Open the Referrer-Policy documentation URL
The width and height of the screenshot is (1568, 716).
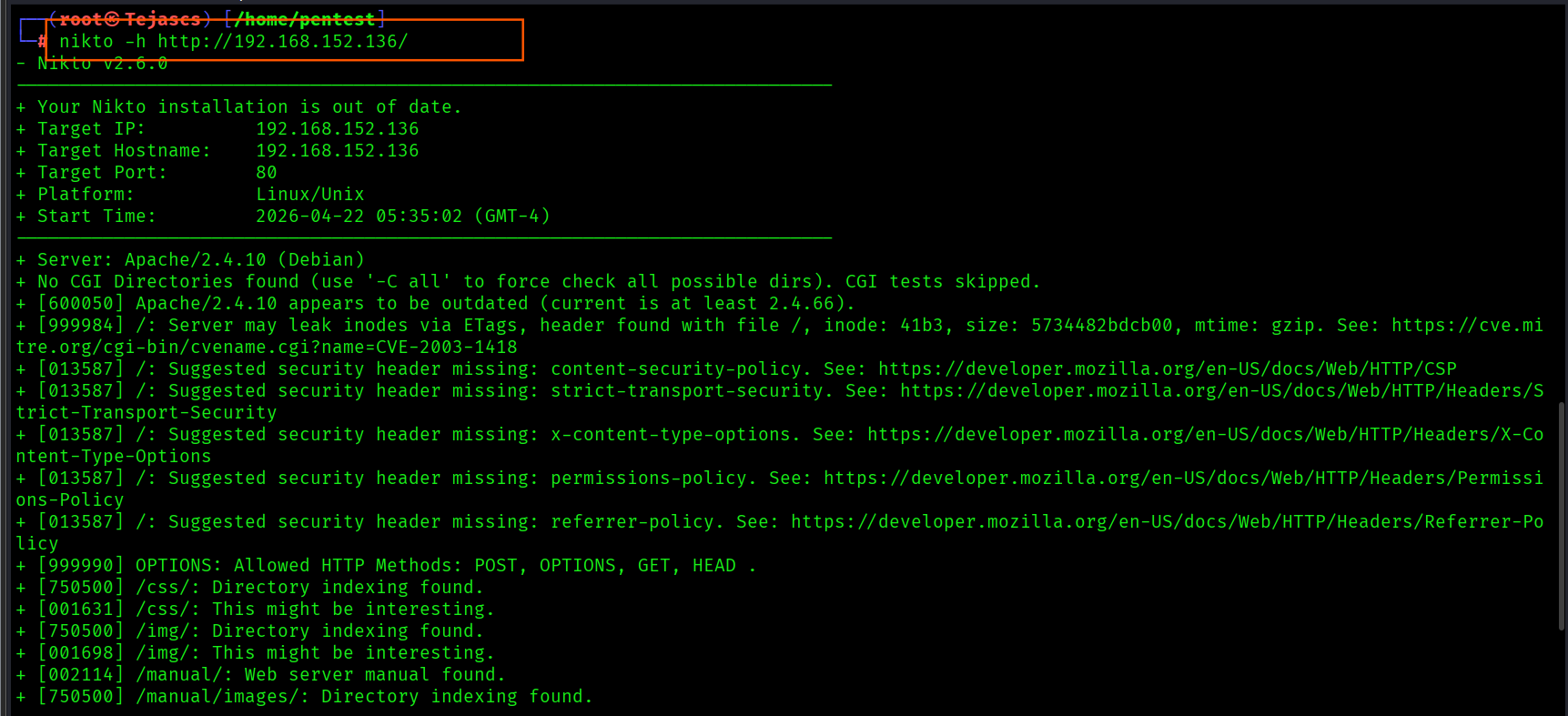pos(1166,521)
